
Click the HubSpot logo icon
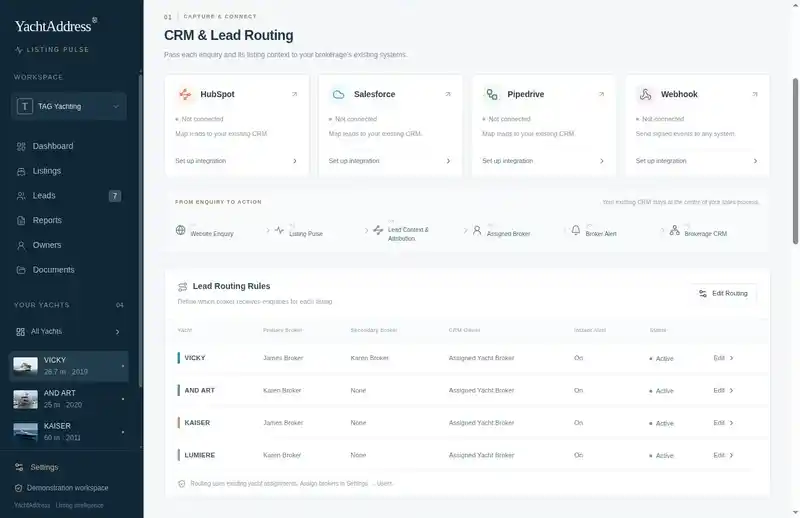(185, 94)
